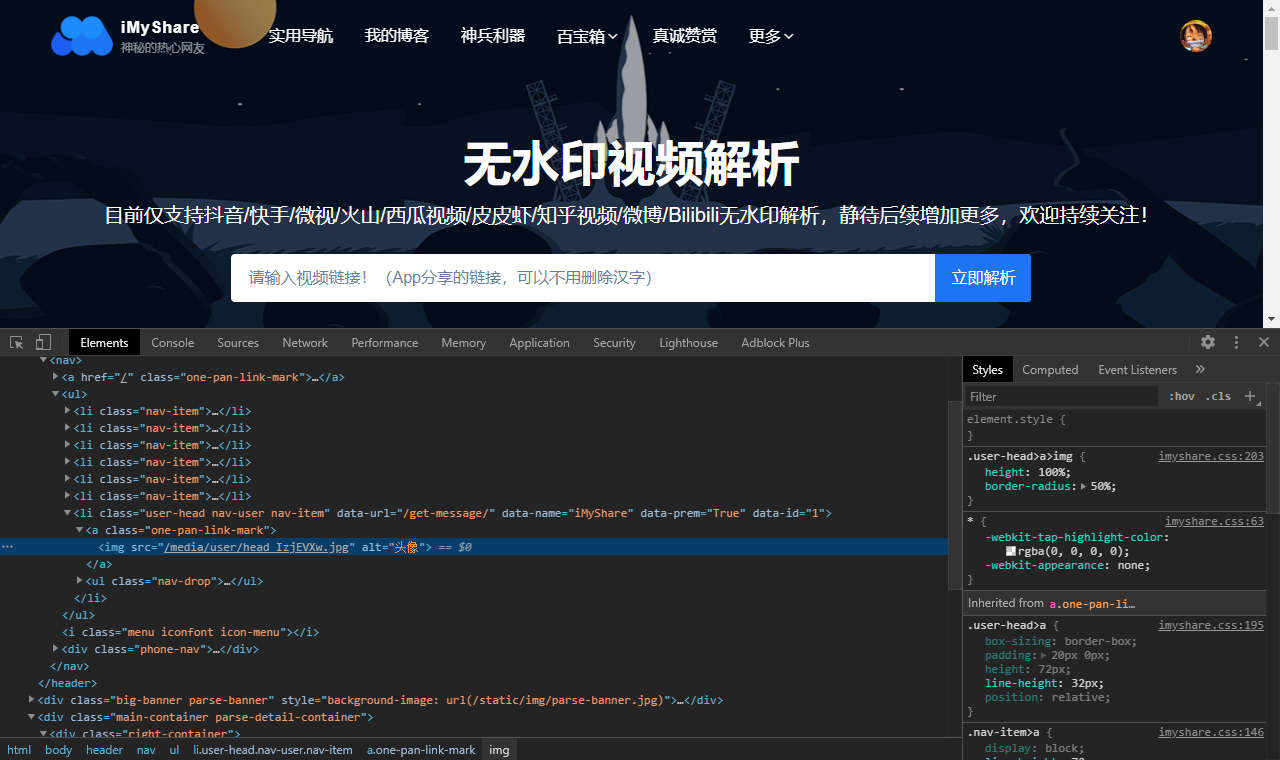Toggle the device toolbar icon

pyautogui.click(x=42, y=342)
